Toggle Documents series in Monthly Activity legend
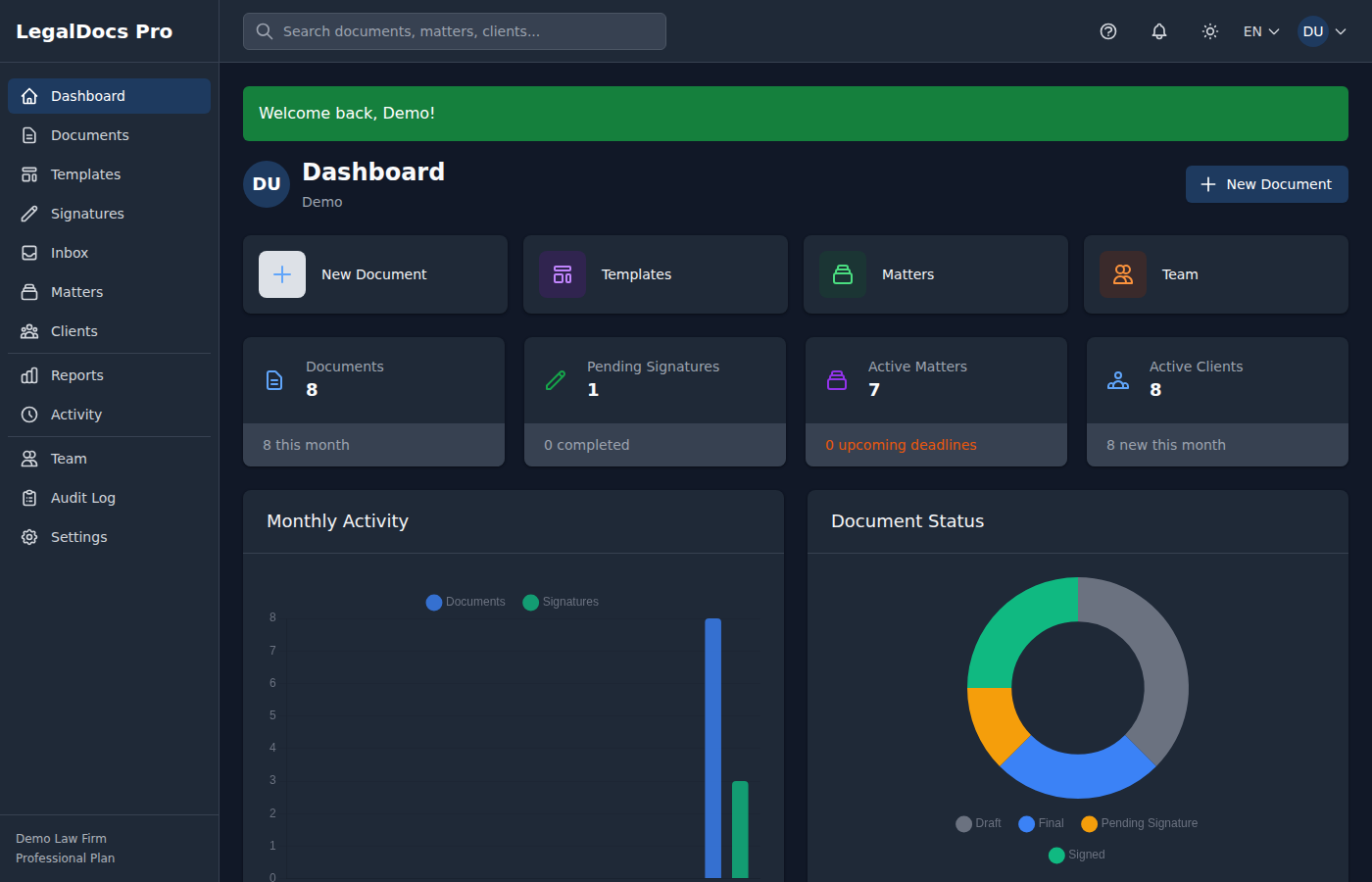Image resolution: width=1372 pixels, height=882 pixels. pos(466,602)
